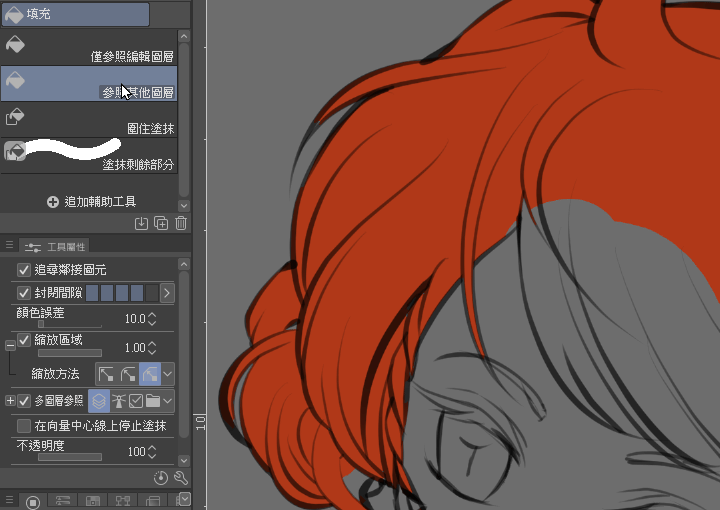The image size is (720, 510).
Task: Open the 縮放方法 dropdown arrow
Action: 168,374
